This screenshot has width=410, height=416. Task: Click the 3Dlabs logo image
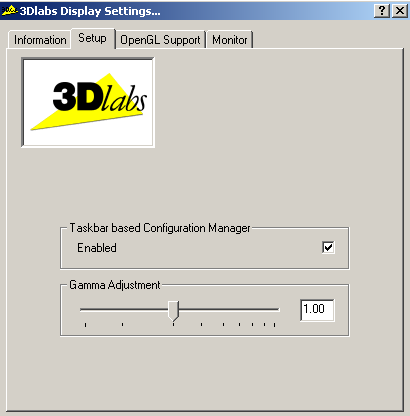(88, 102)
